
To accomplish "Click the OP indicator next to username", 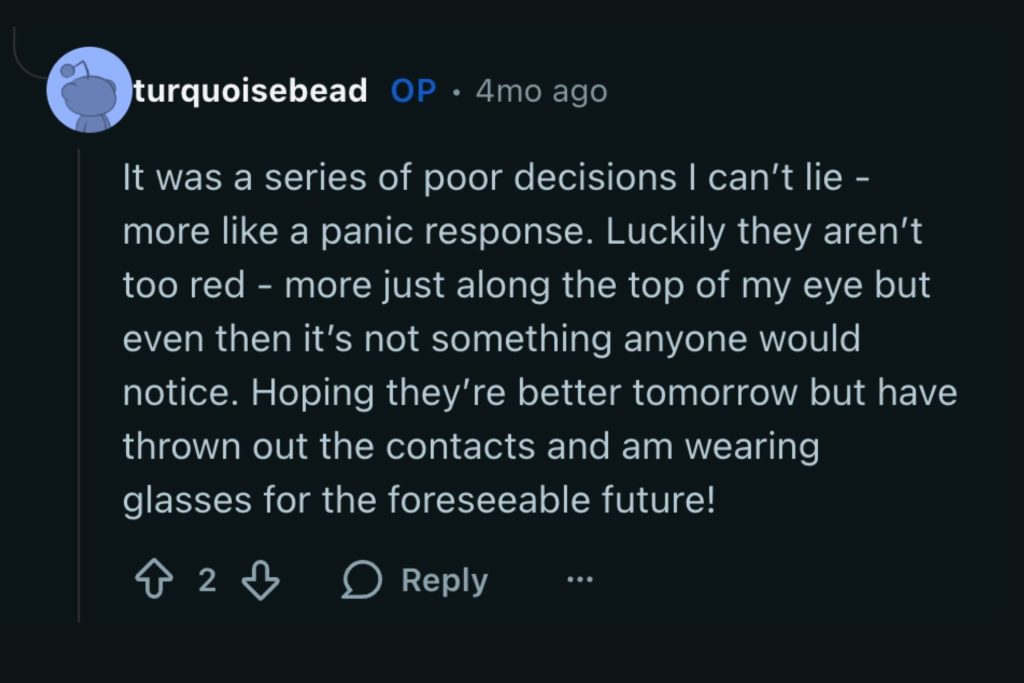I will point(412,90).
